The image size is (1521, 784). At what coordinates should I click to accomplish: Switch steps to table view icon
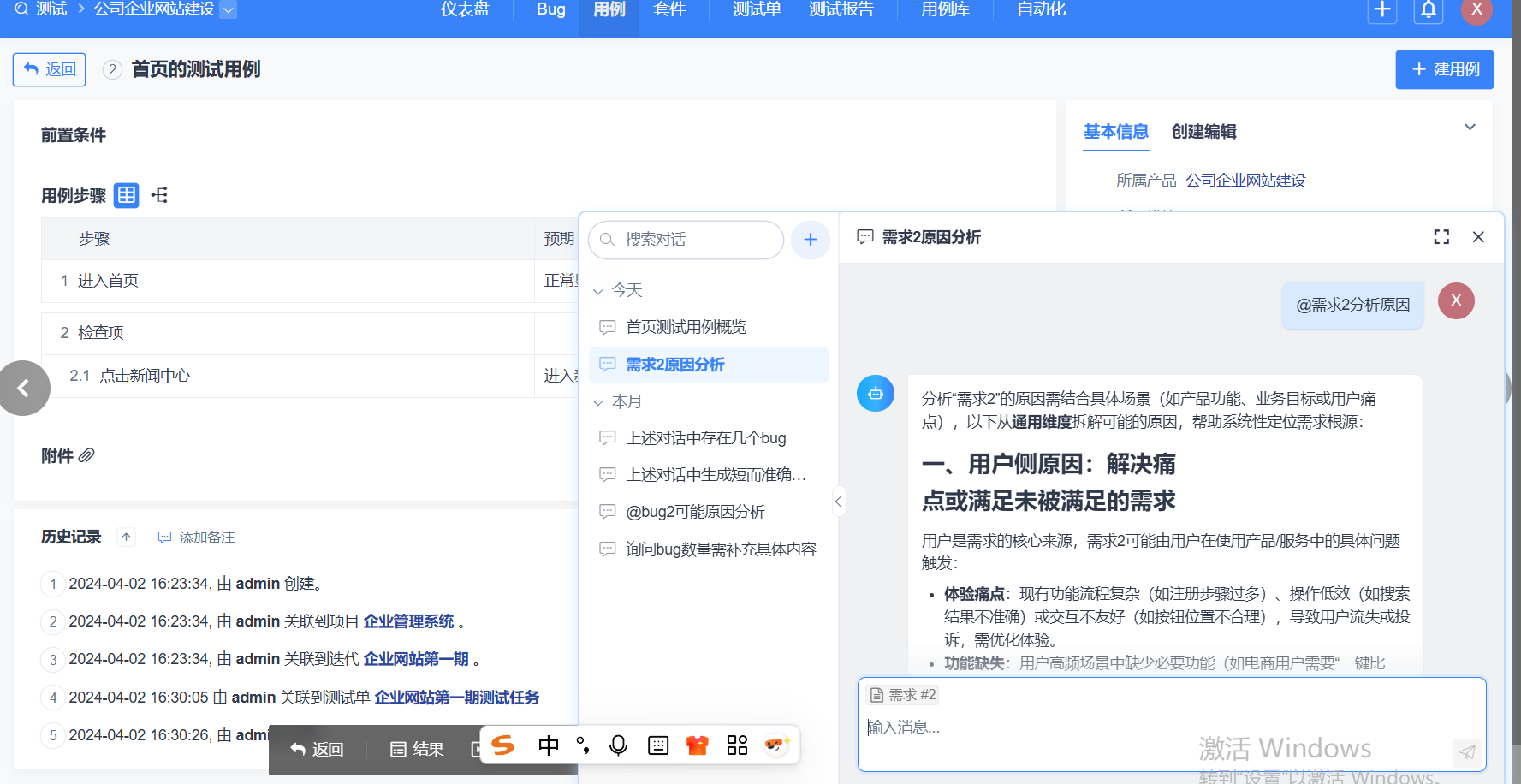click(x=127, y=195)
